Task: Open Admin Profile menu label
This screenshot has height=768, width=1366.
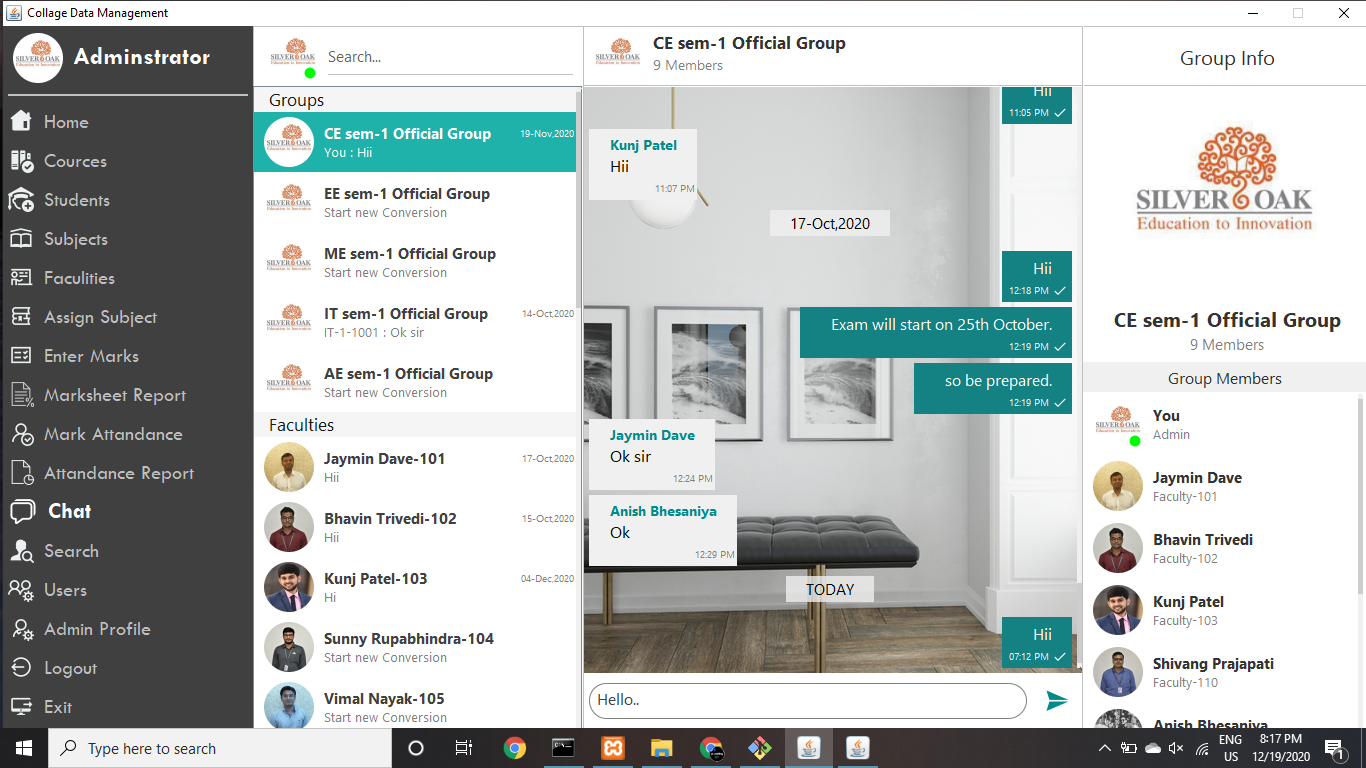Action: coord(97,629)
